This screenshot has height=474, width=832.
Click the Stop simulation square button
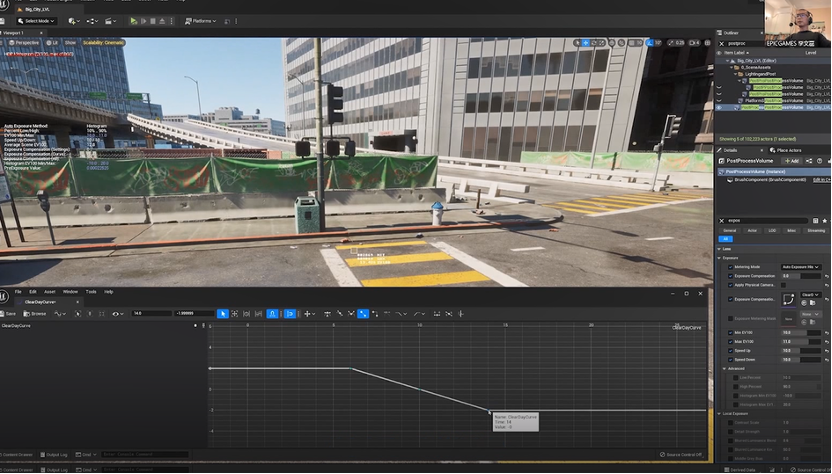coord(153,21)
